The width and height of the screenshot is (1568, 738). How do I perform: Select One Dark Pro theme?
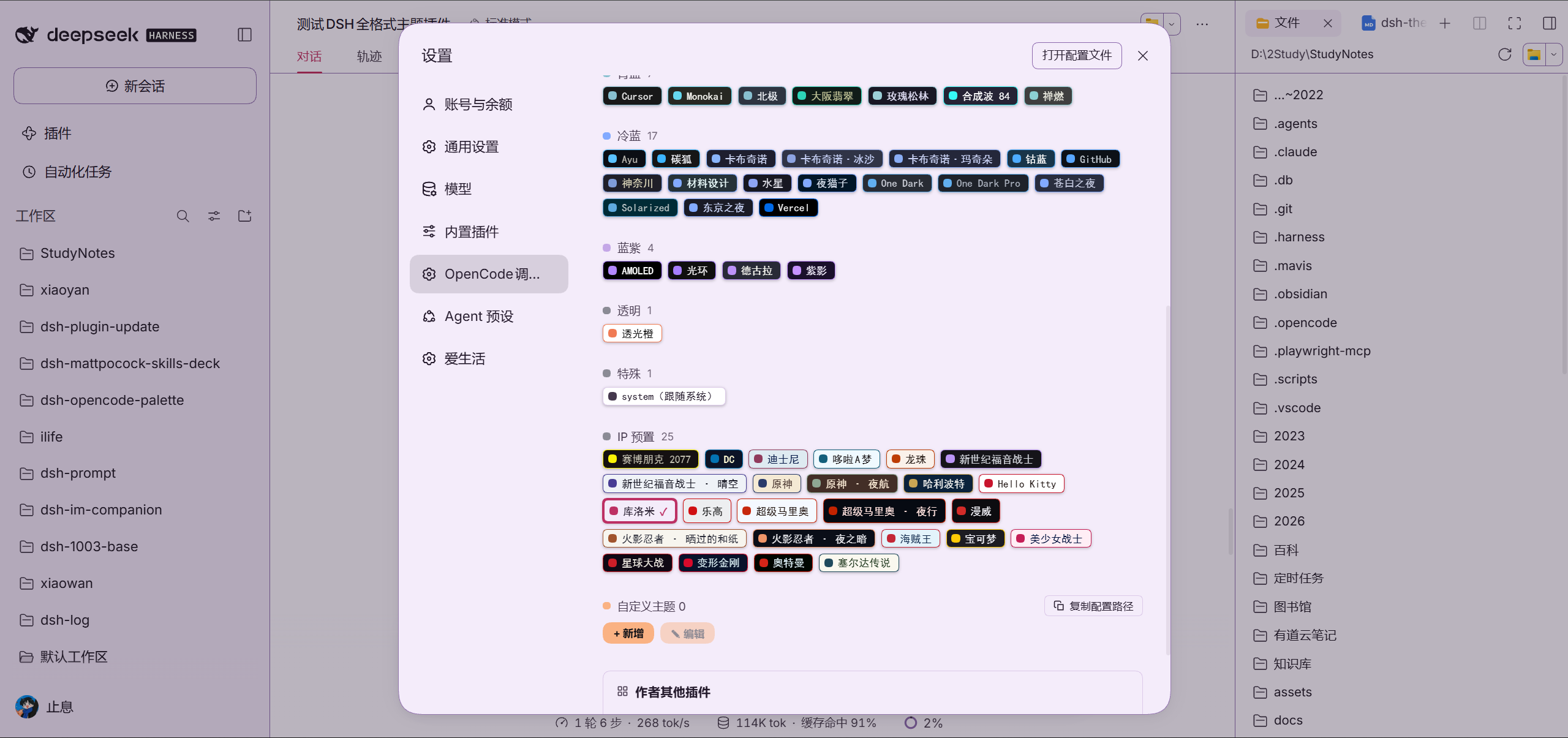982,184
